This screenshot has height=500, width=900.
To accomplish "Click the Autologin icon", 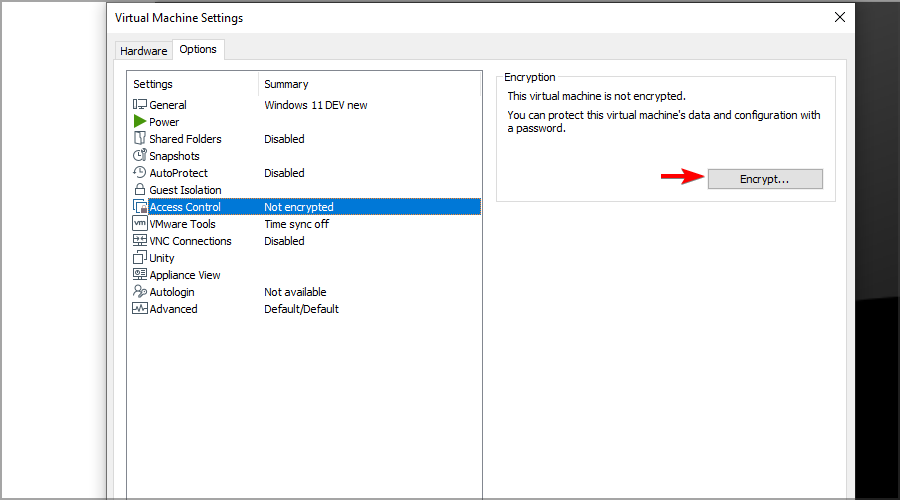I will 140,292.
